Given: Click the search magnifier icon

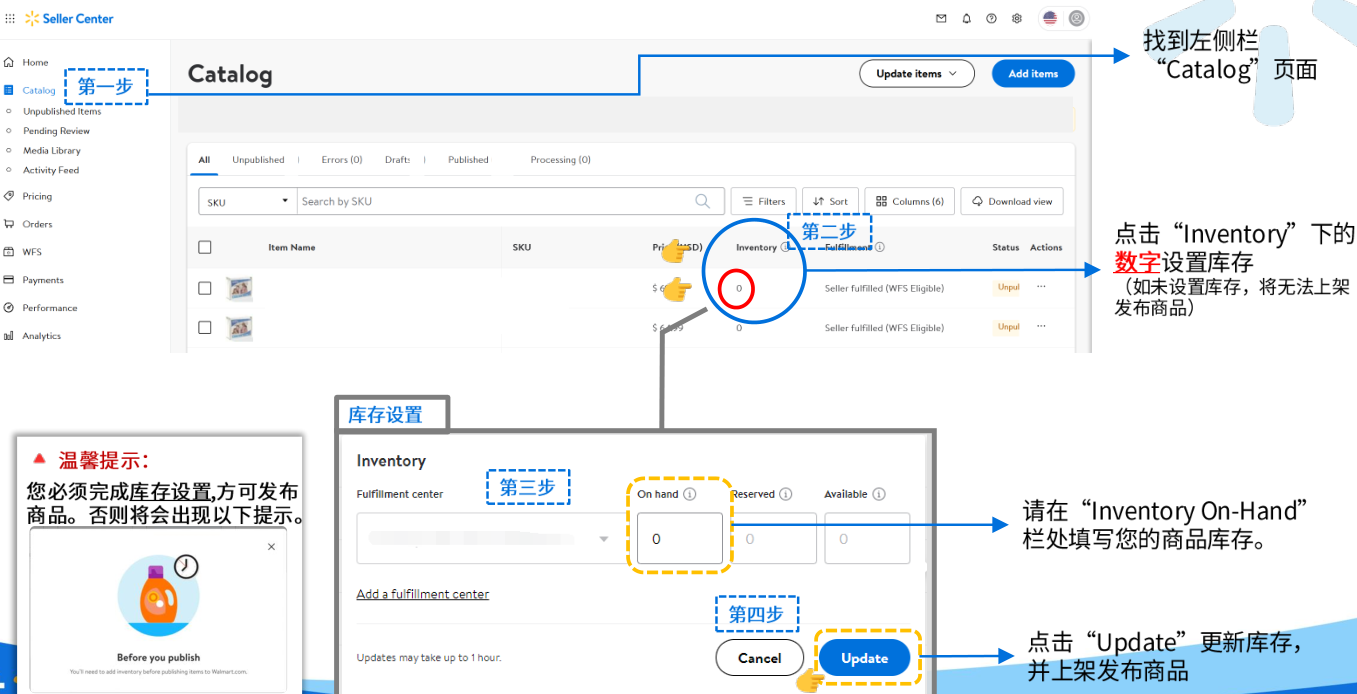Looking at the screenshot, I should click(703, 201).
